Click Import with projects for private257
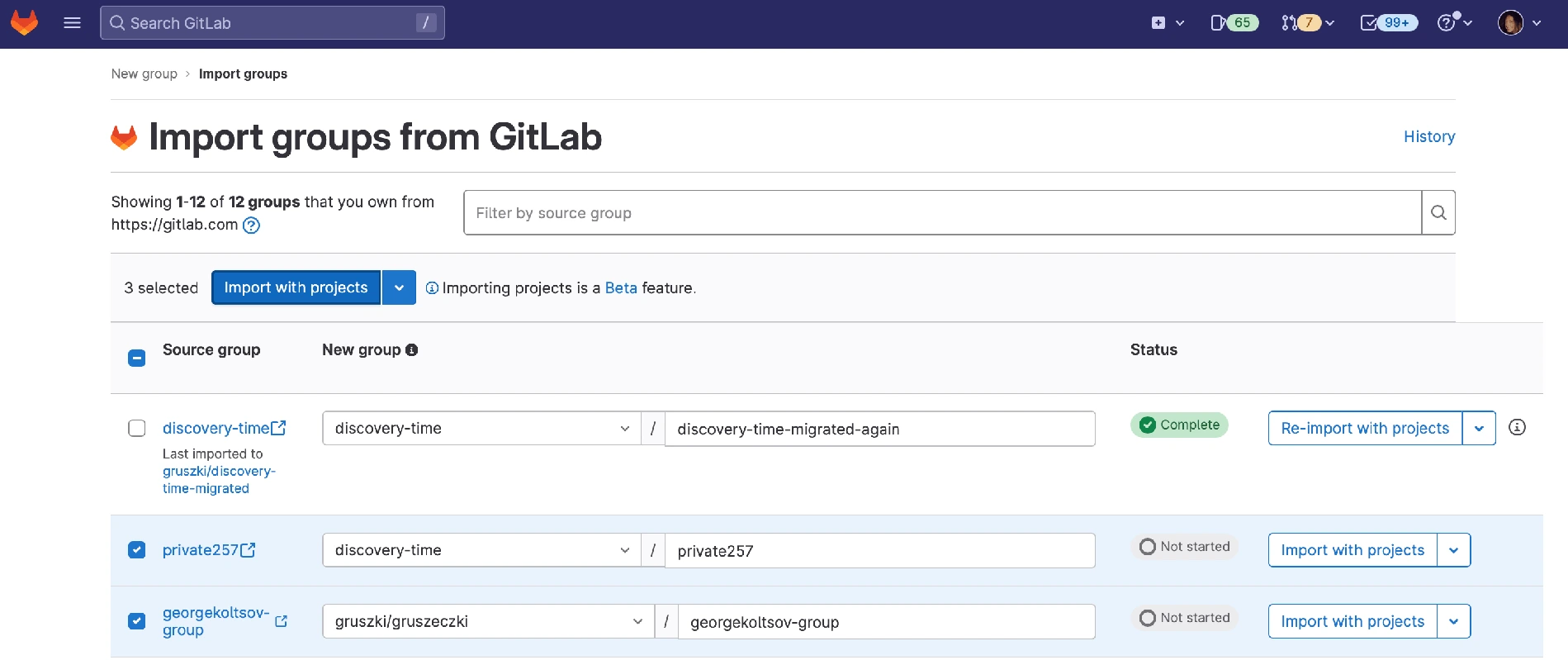 click(1352, 549)
